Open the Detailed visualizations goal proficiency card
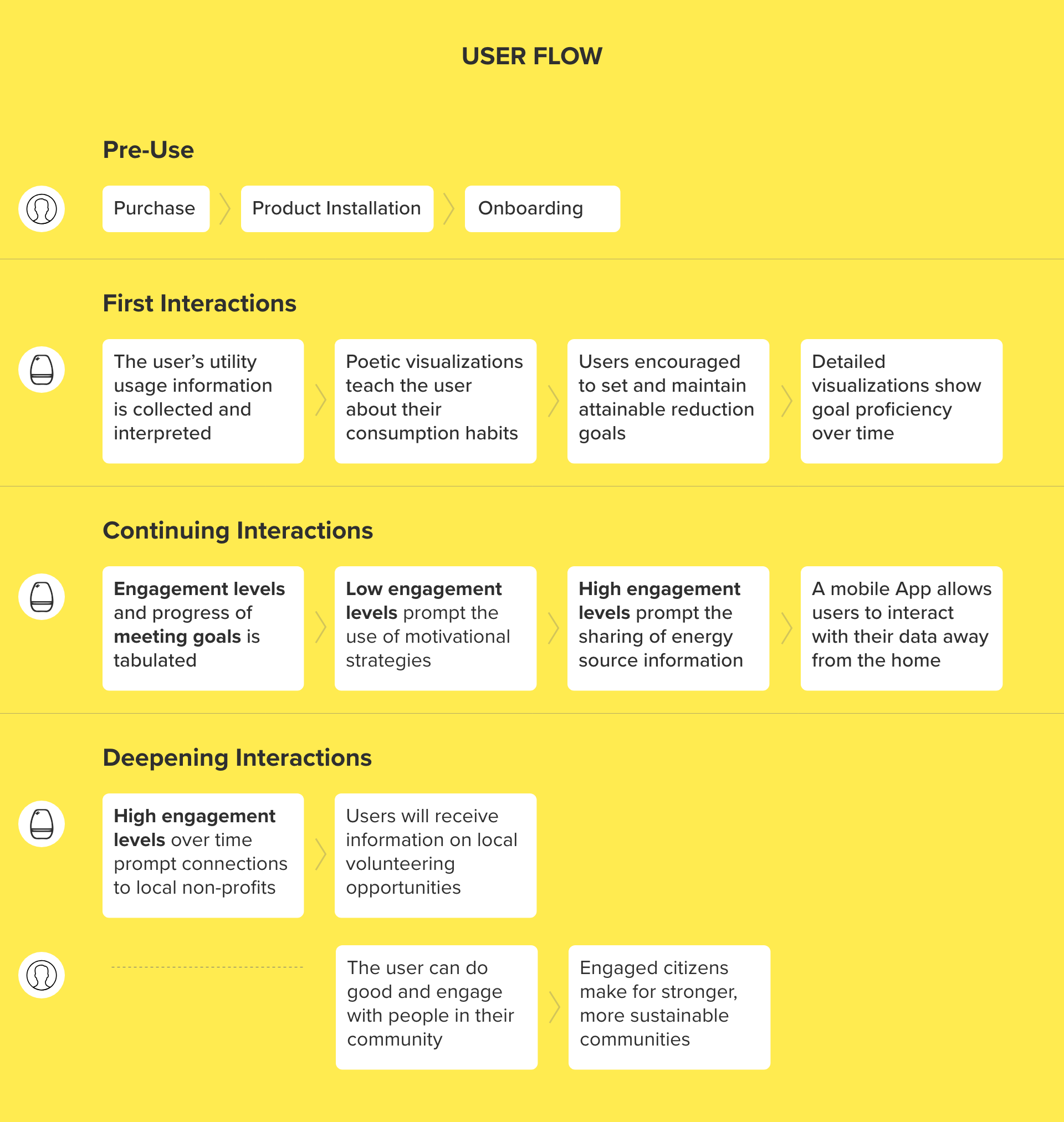This screenshot has height=1122, width=1064. (901, 401)
